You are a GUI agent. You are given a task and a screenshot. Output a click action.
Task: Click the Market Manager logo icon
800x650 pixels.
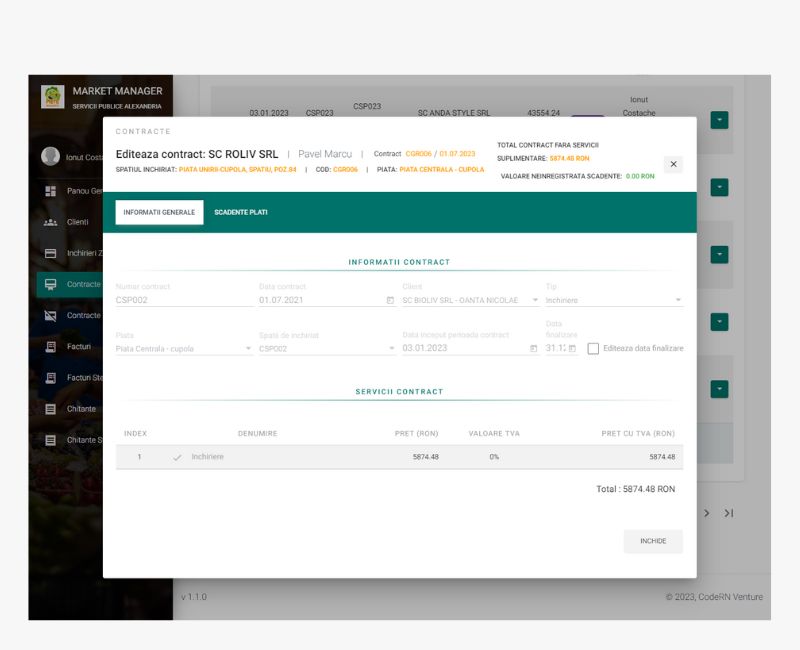point(52,97)
